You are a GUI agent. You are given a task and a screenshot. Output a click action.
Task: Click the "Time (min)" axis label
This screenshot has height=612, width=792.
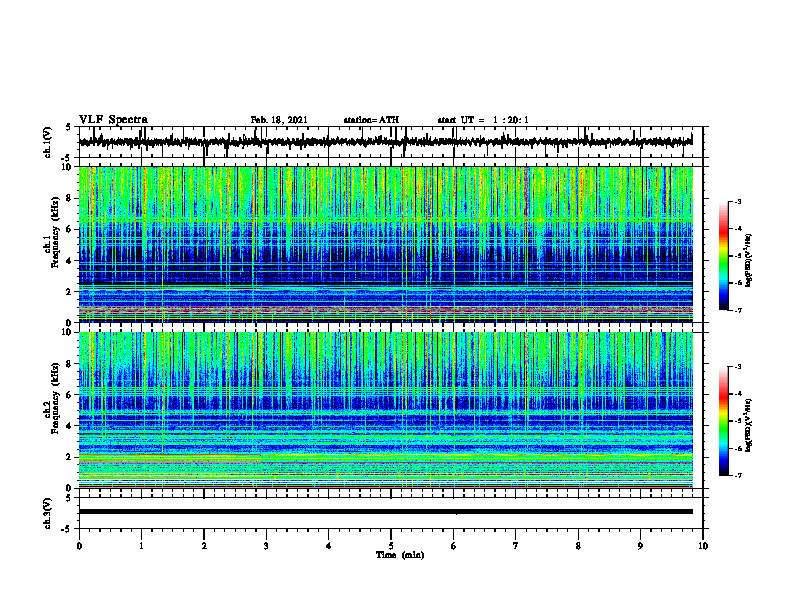point(400,555)
